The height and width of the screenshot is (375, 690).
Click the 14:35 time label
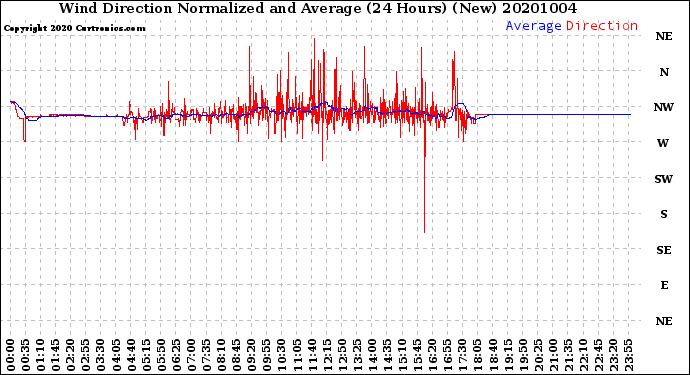[388, 355]
